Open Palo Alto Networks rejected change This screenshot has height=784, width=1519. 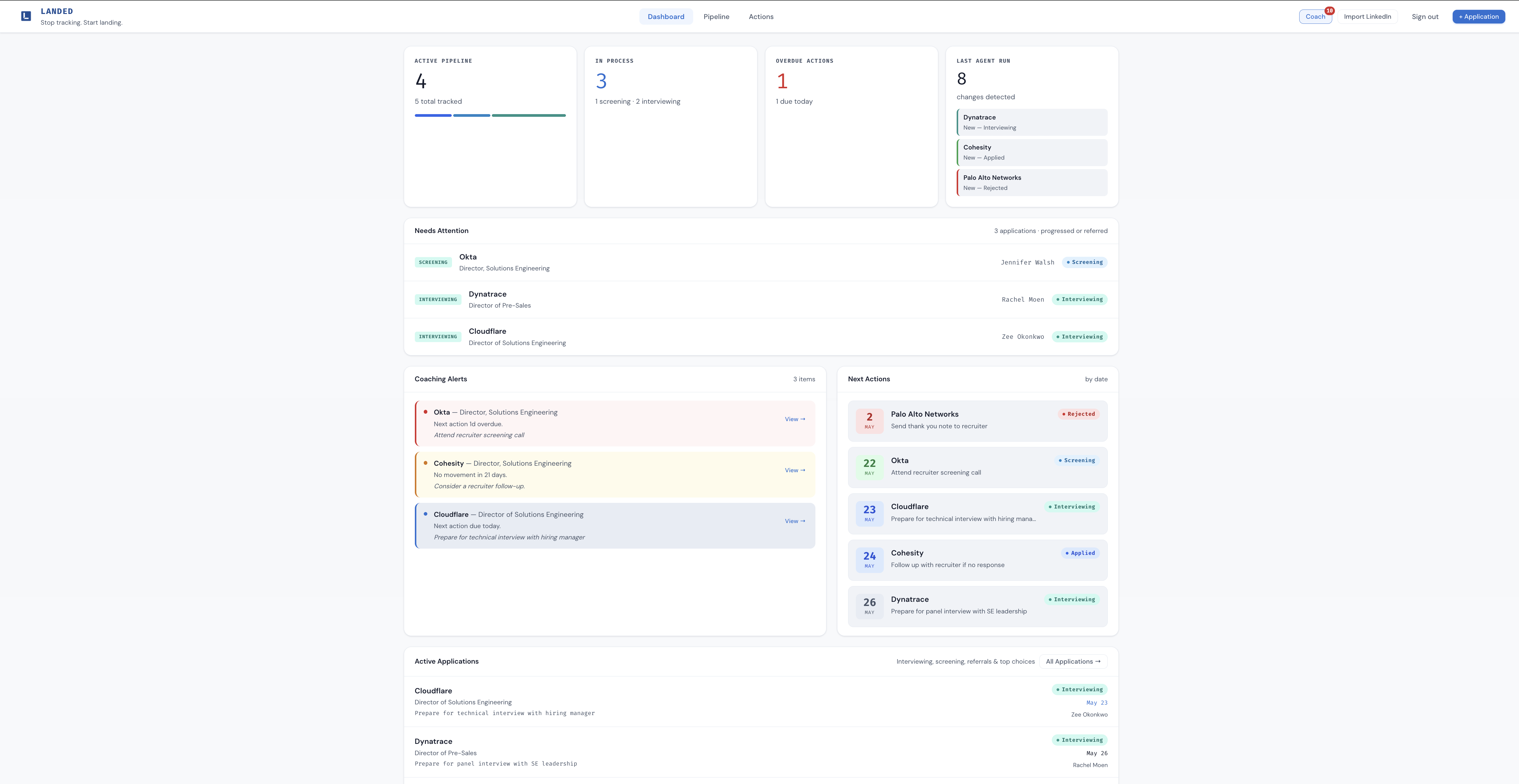pos(1031,183)
